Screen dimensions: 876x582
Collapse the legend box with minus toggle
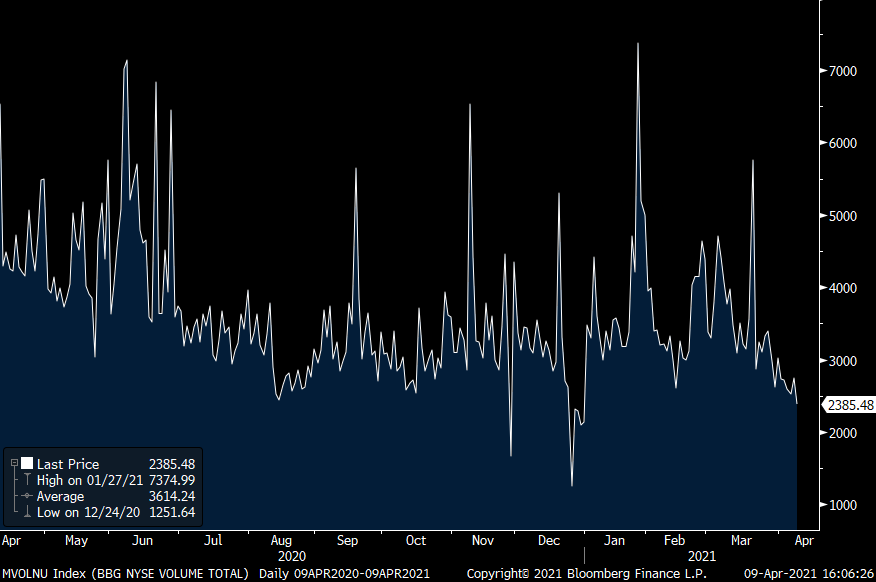click(15, 463)
